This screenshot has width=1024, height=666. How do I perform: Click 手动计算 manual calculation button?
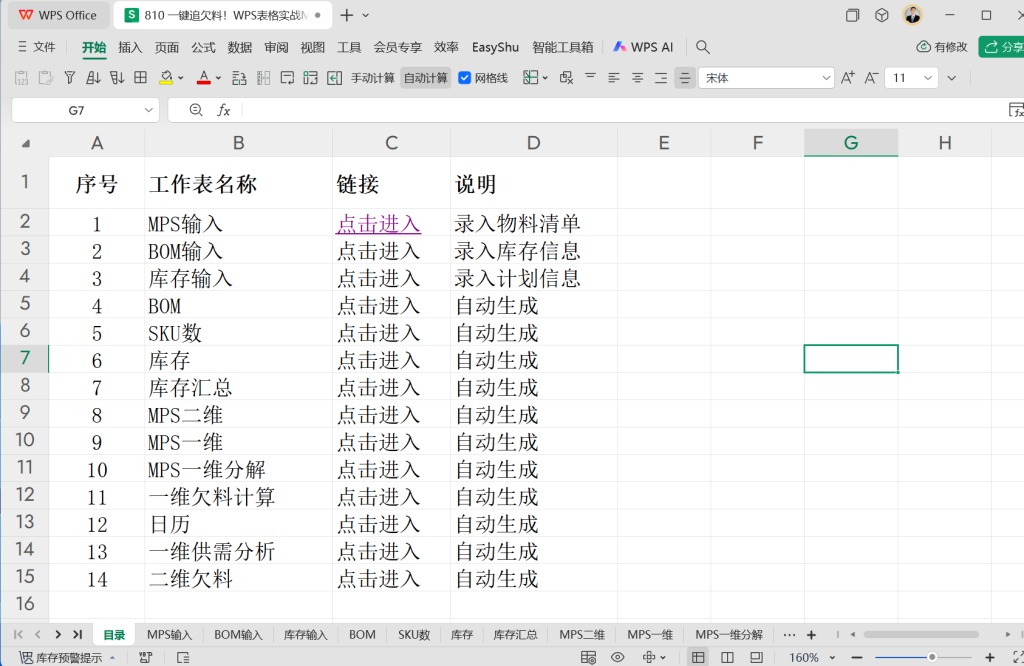[372, 78]
